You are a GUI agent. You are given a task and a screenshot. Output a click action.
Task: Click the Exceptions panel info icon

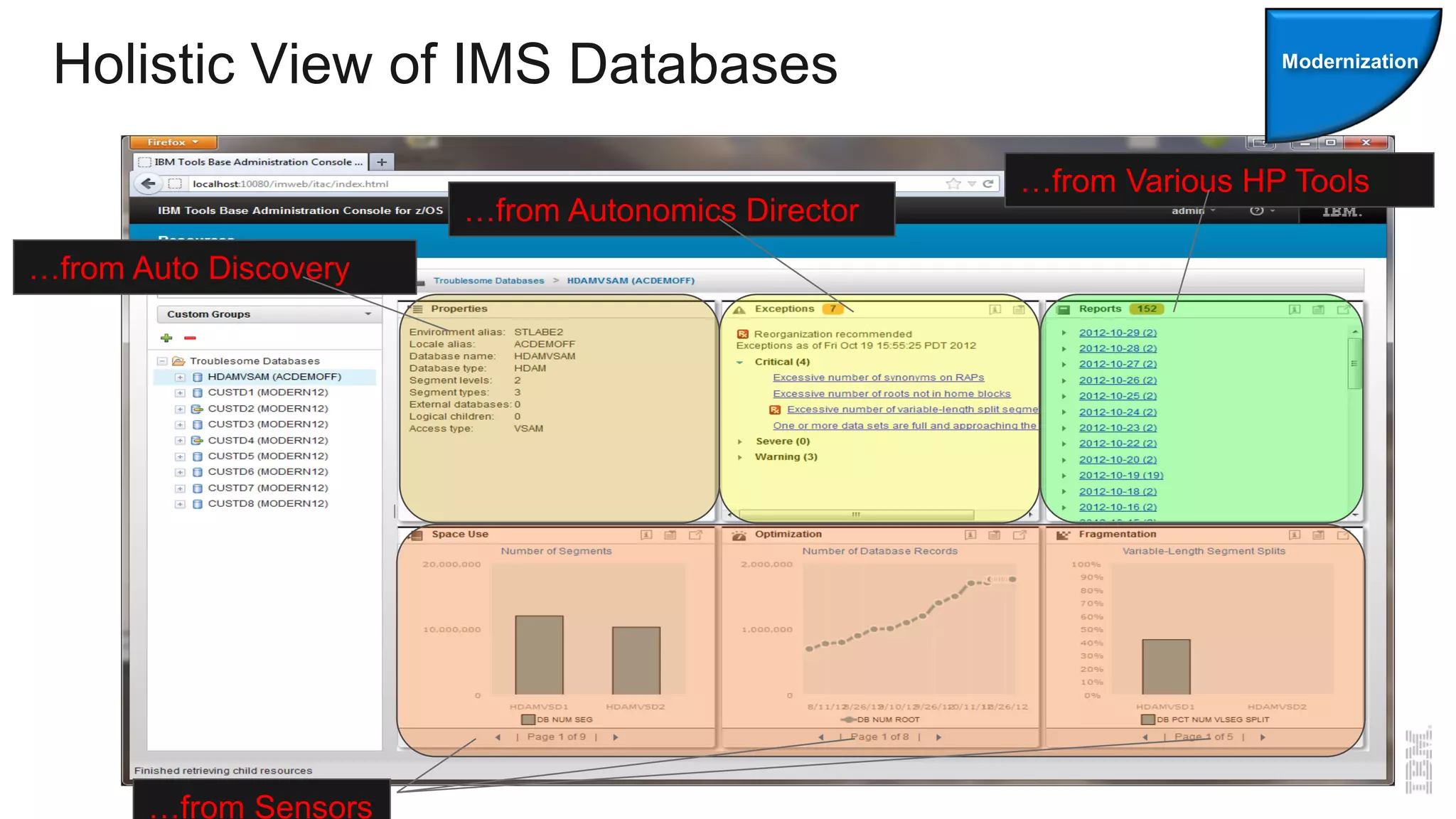pos(995,309)
